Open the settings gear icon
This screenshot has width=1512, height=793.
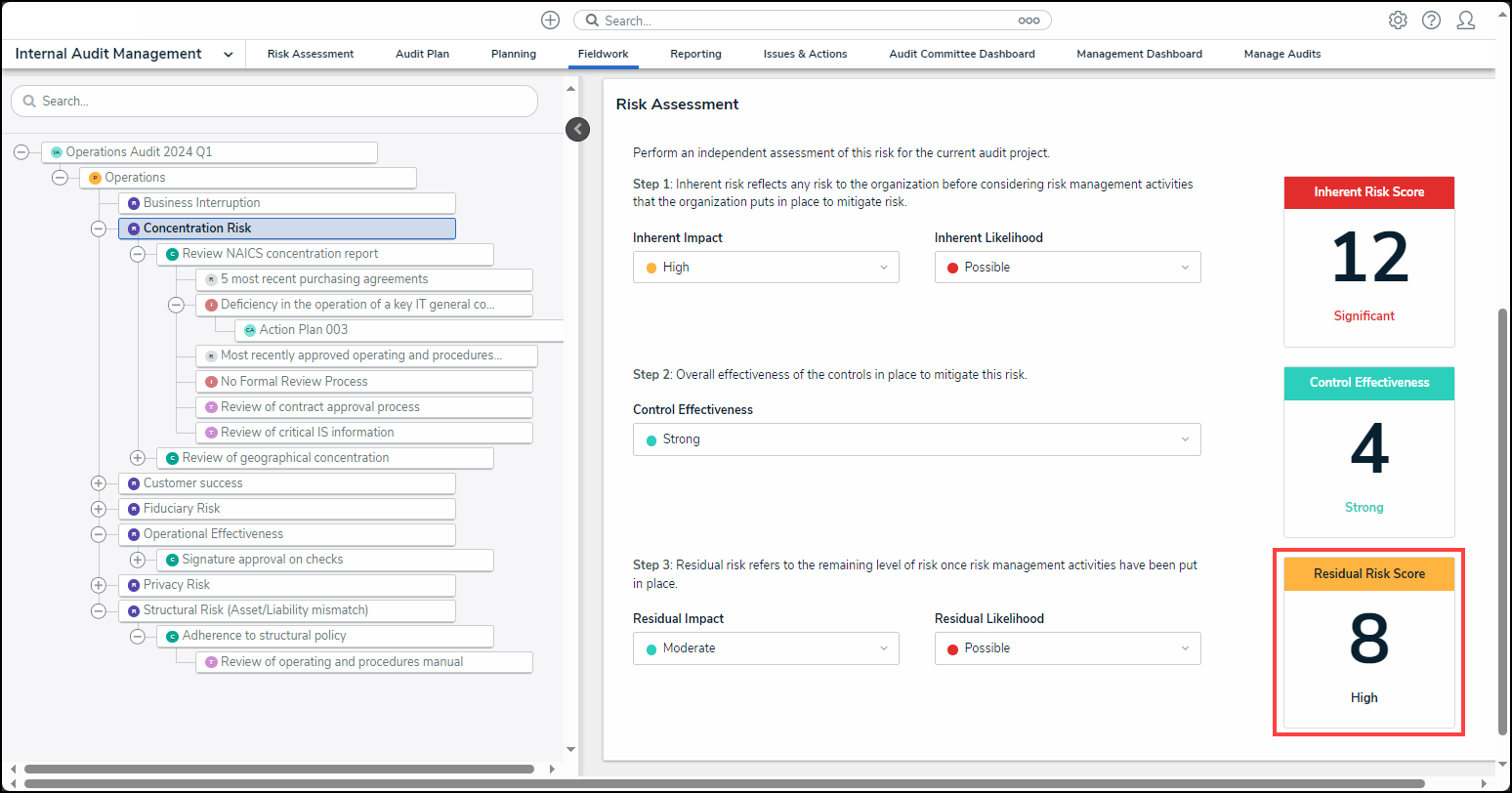pos(1398,21)
